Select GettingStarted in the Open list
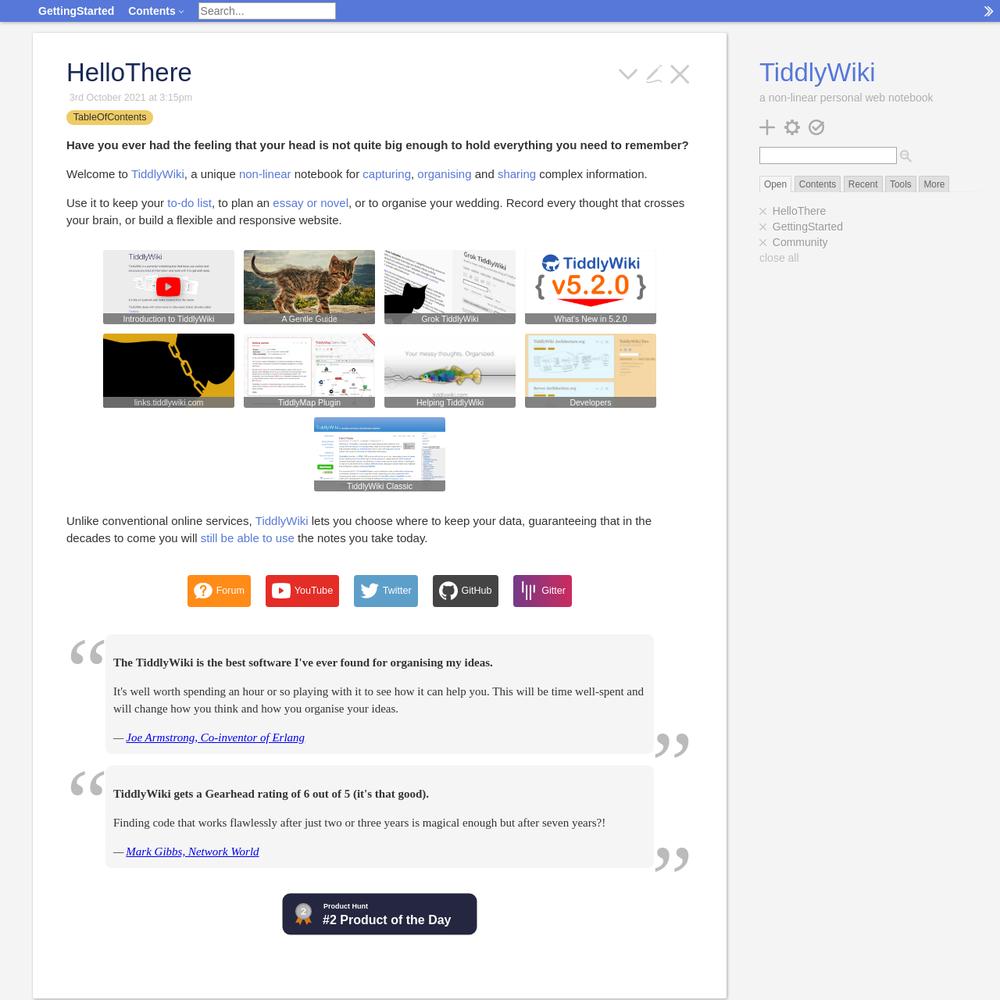 [807, 227]
